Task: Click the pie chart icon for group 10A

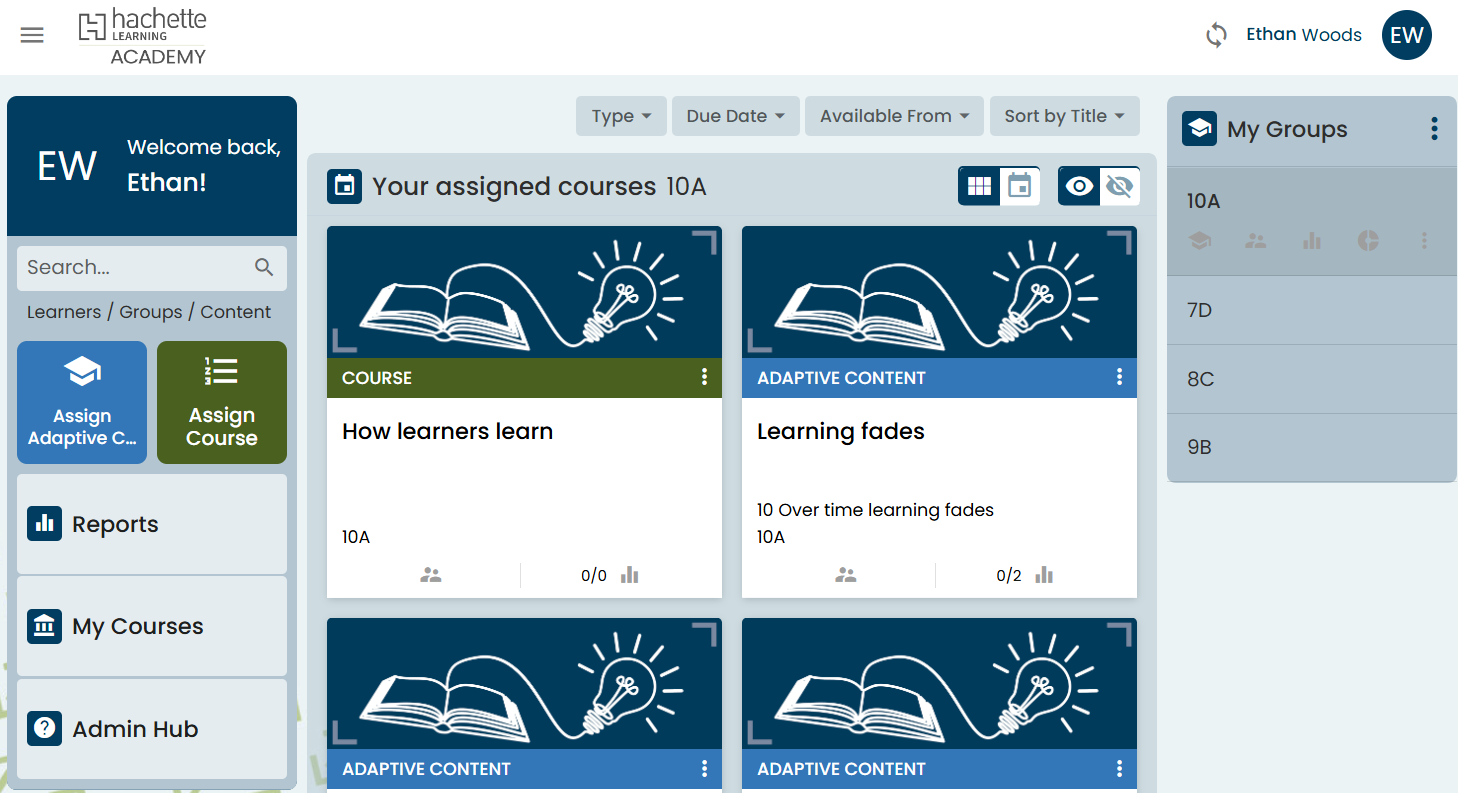Action: 1368,240
